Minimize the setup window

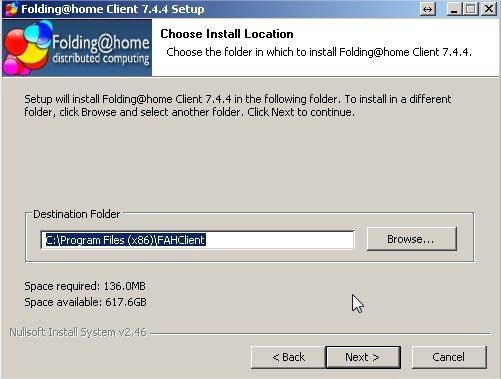click(454, 9)
